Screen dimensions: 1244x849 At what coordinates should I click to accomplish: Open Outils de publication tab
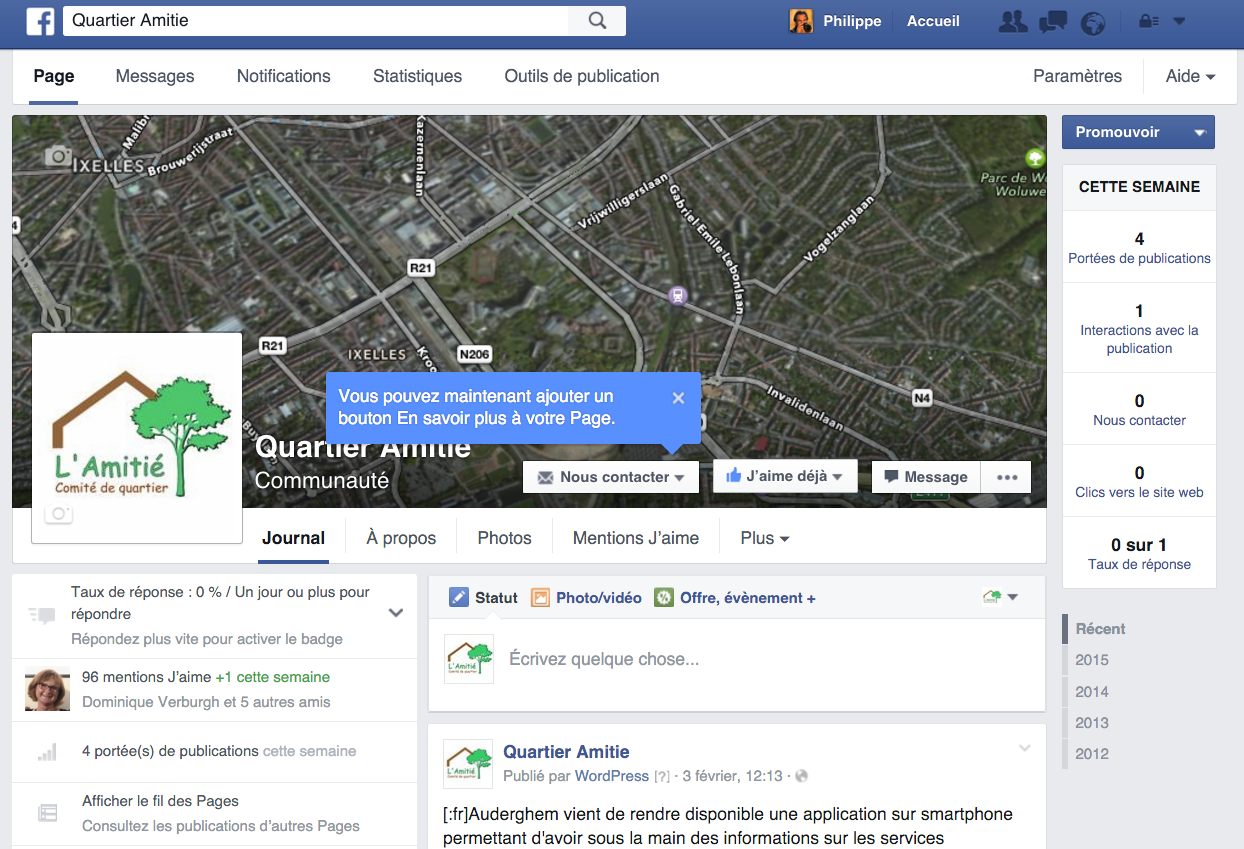[x=582, y=76]
